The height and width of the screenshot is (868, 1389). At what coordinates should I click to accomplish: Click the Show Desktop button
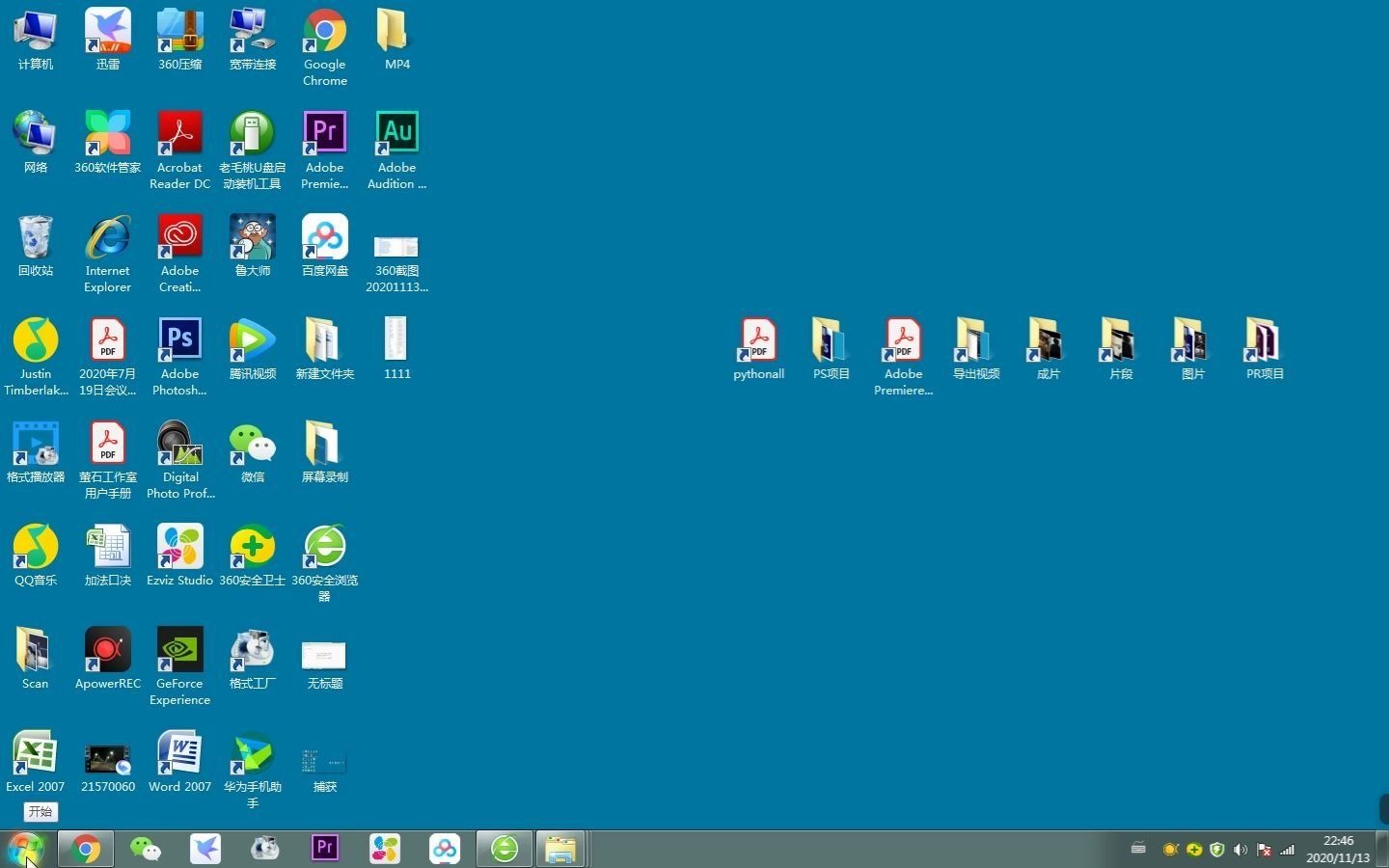[x=1382, y=849]
